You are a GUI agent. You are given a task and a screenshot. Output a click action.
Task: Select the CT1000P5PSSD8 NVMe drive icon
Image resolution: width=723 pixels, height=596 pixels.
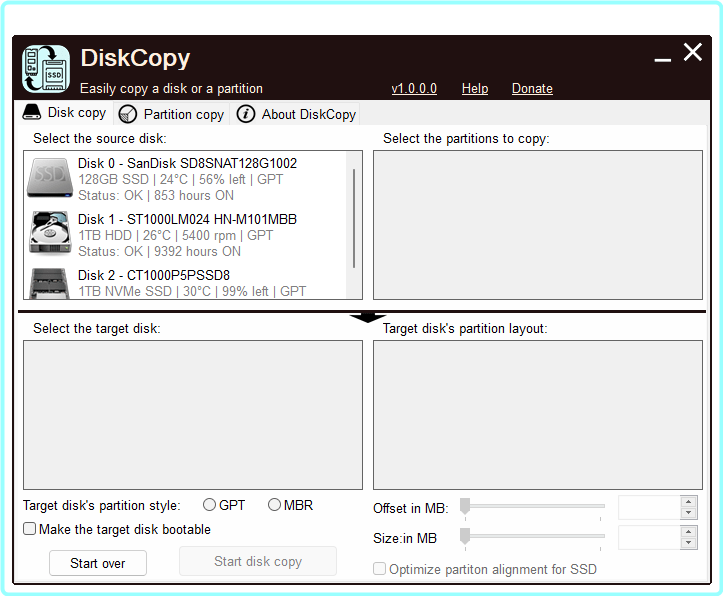coord(50,282)
